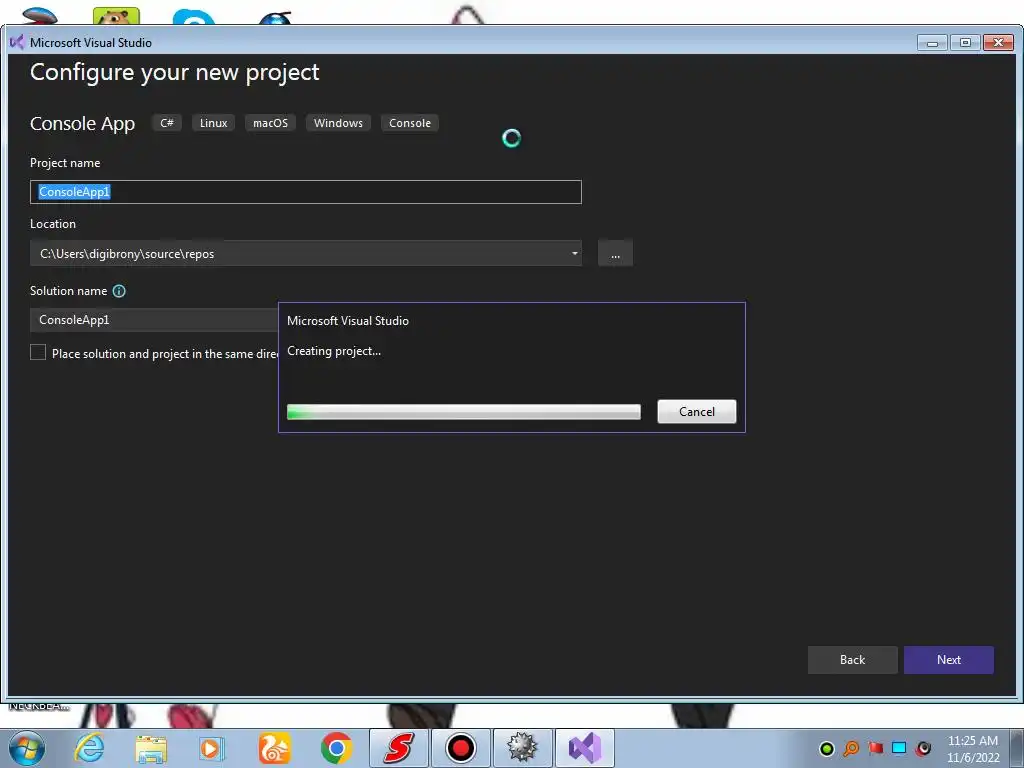Click the Next button
The image size is (1024, 768).
(x=948, y=660)
